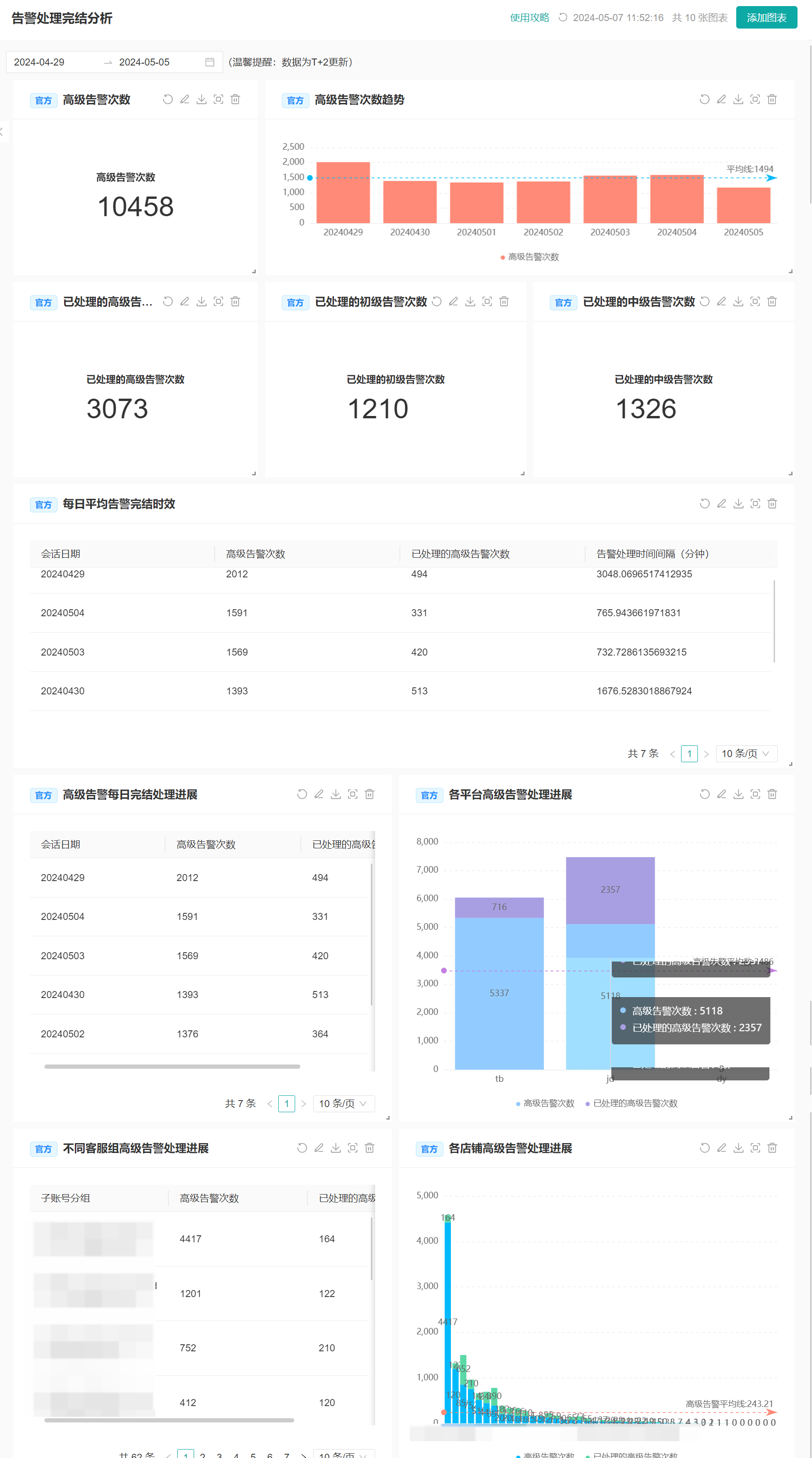Refresh the 已处理的初级告警次数 card
The image size is (812, 1458).
437,302
